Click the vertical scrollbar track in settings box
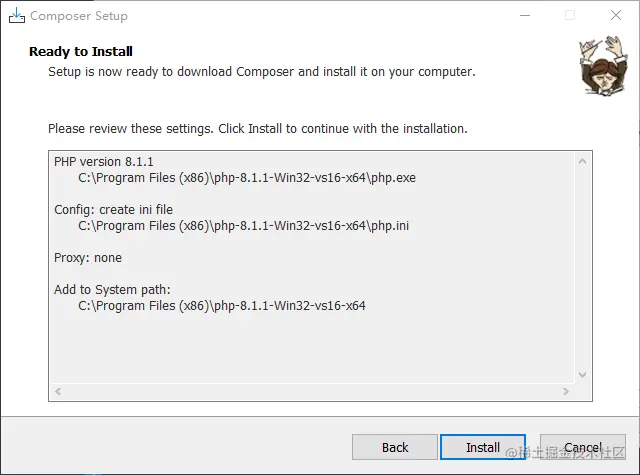Screen dimensions: 640x475 click(x=582, y=268)
